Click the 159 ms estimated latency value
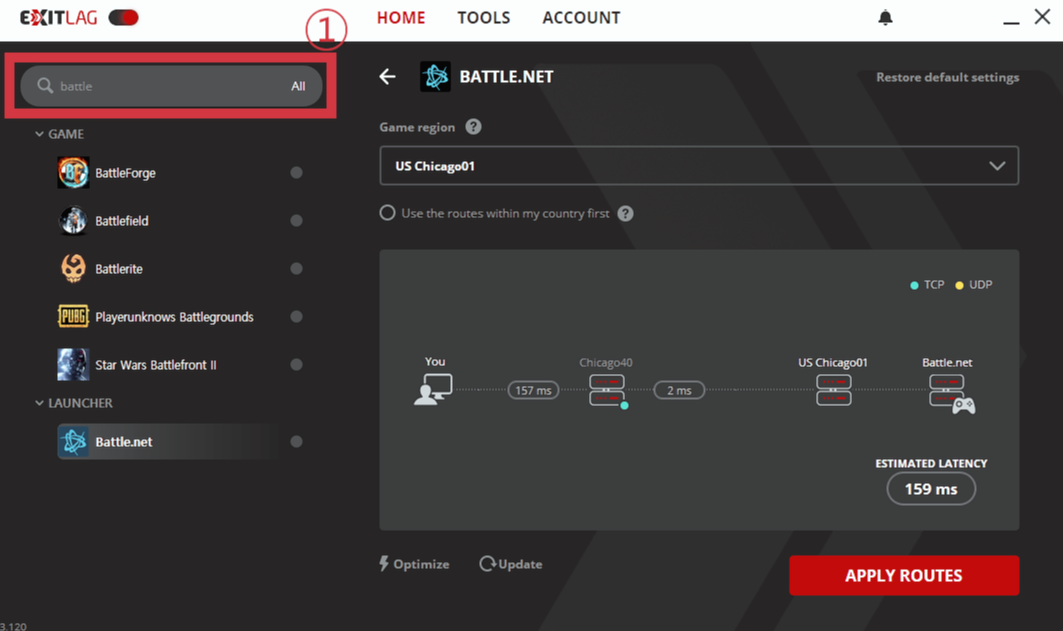Screen dimensions: 1063x631 (931, 489)
